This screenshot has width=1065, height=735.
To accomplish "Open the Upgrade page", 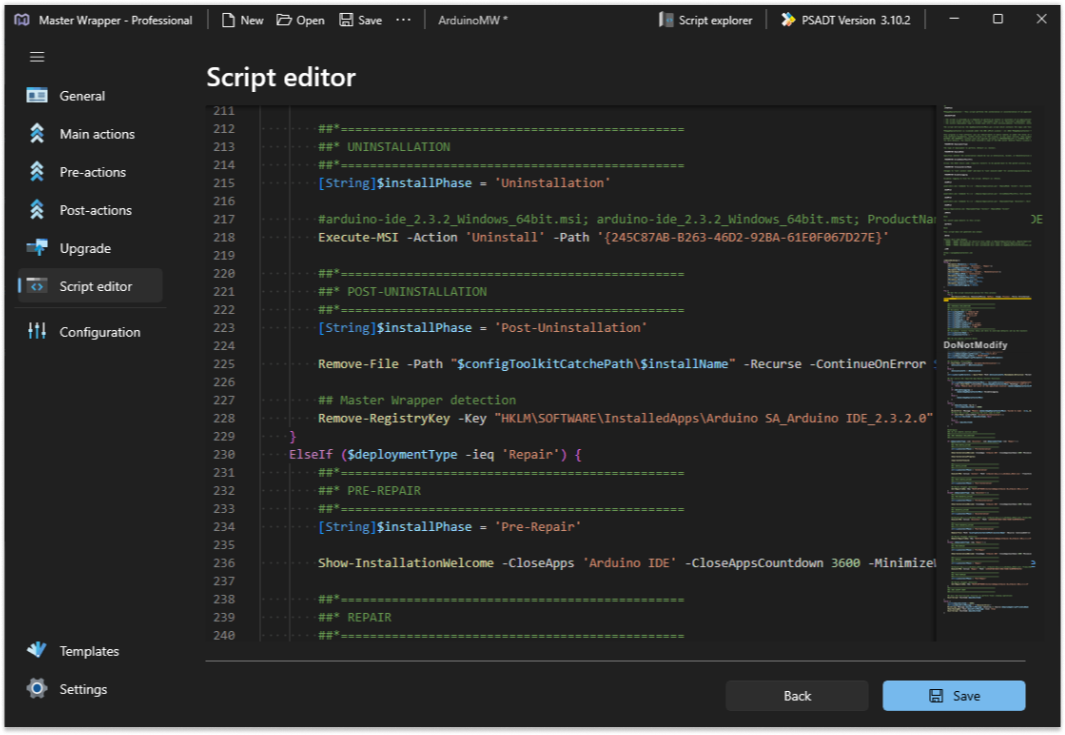I will coord(85,248).
